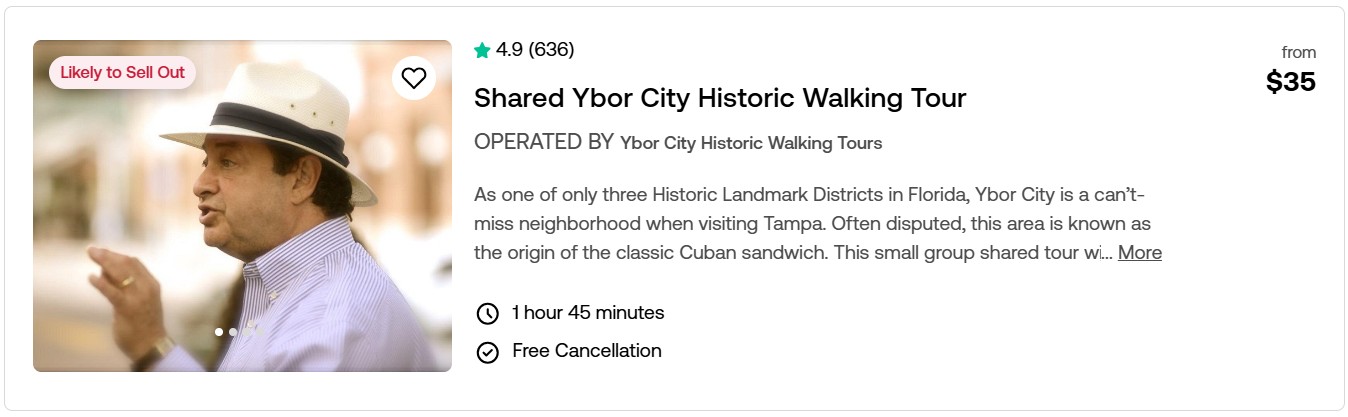Select the first carousel dot on the photo
Viewport: 1348px width, 417px height.
pos(219,332)
